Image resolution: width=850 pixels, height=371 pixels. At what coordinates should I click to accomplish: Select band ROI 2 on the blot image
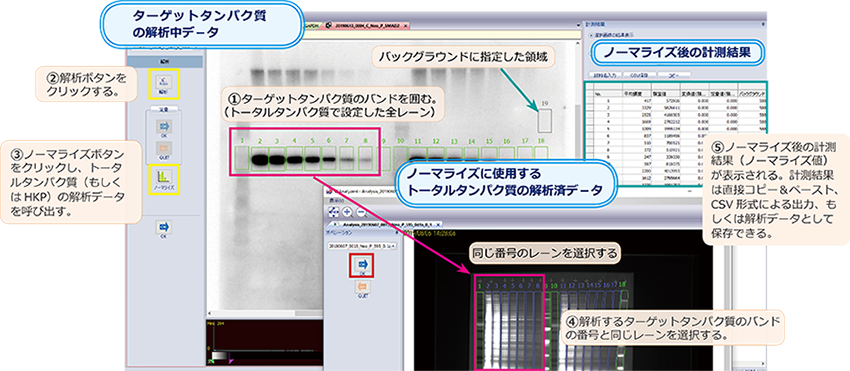[260, 159]
